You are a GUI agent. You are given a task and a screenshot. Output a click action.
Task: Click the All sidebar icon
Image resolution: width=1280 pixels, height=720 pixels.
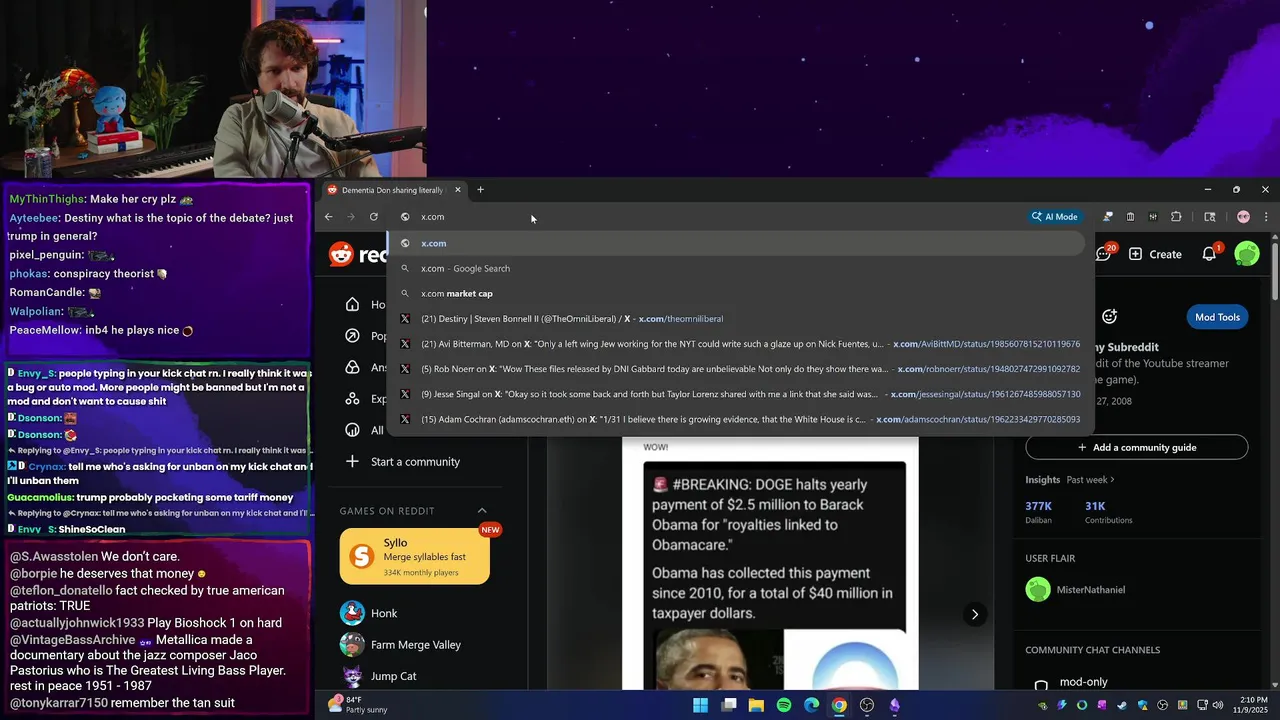pos(352,430)
